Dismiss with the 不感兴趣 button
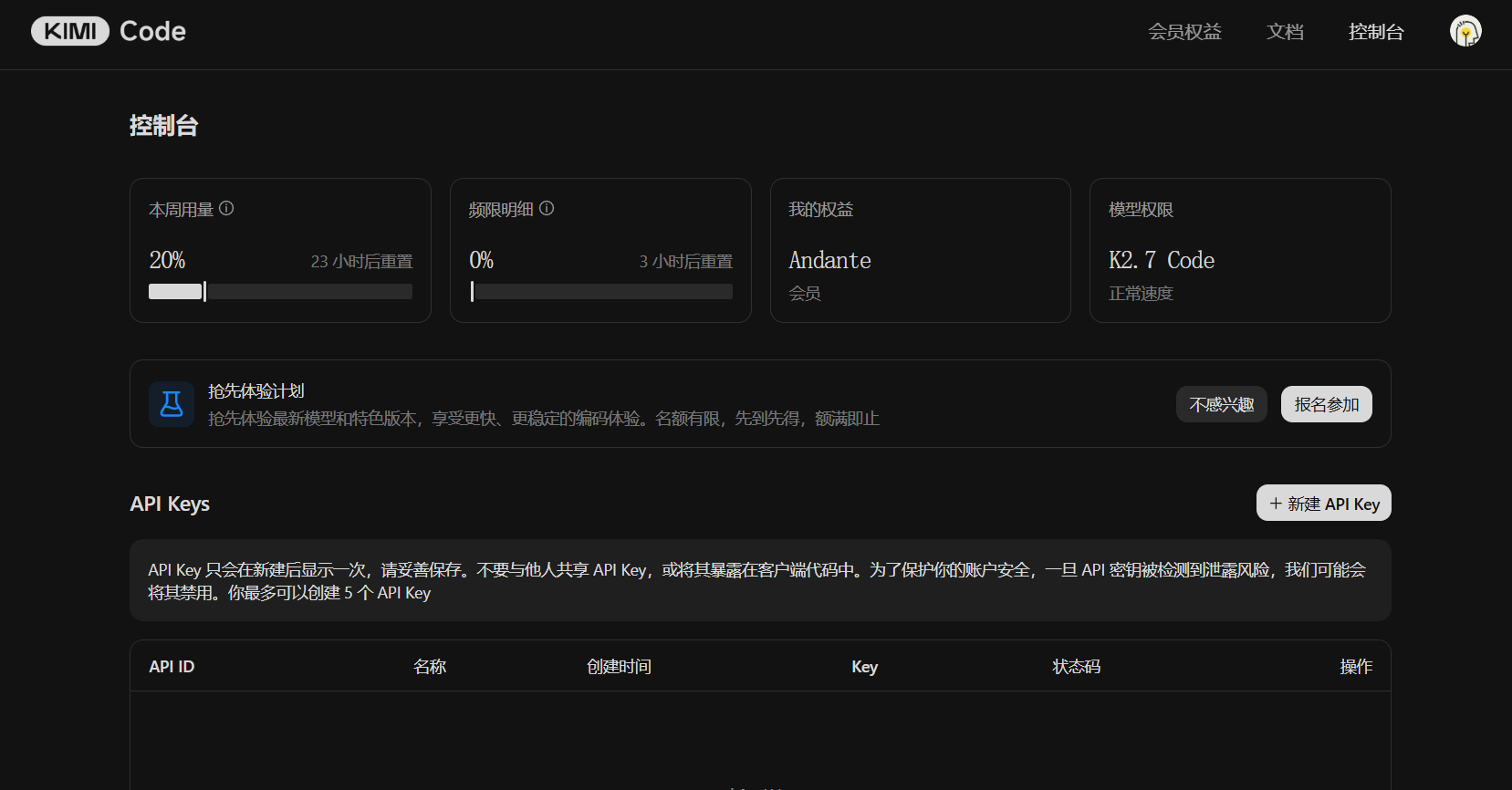This screenshot has height=790, width=1512. click(x=1222, y=404)
